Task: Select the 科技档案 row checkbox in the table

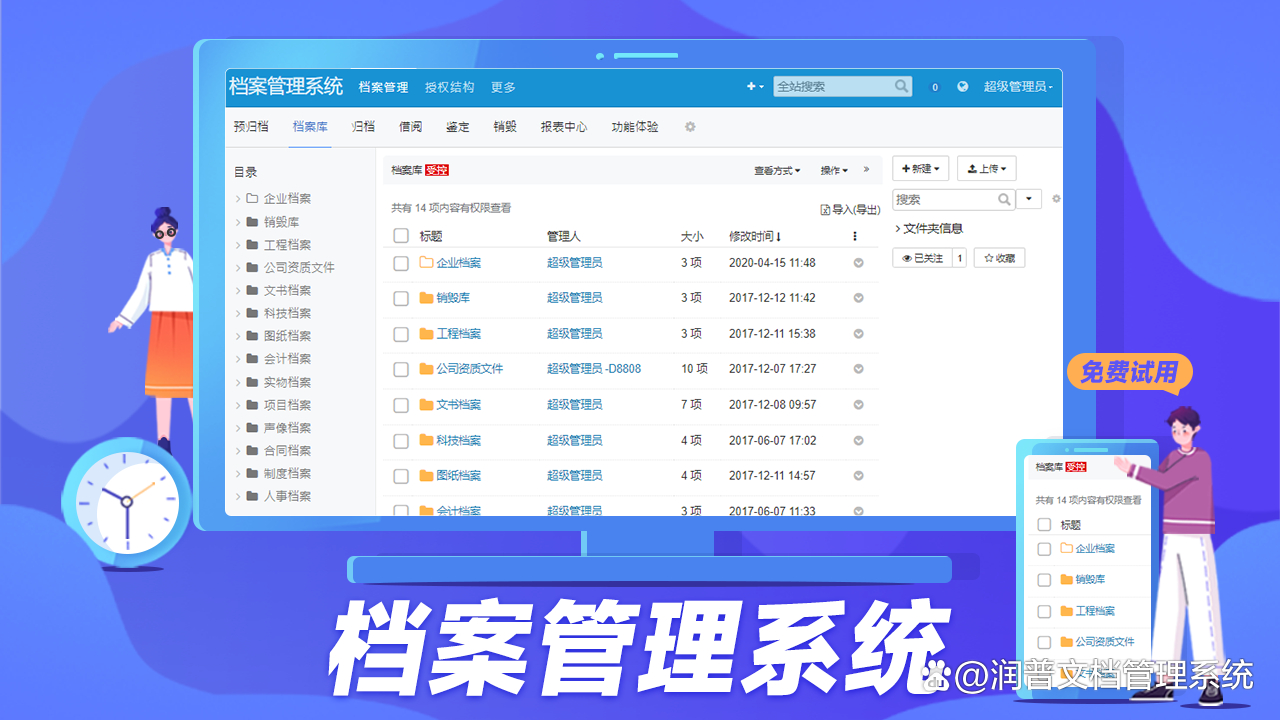Action: coord(401,441)
